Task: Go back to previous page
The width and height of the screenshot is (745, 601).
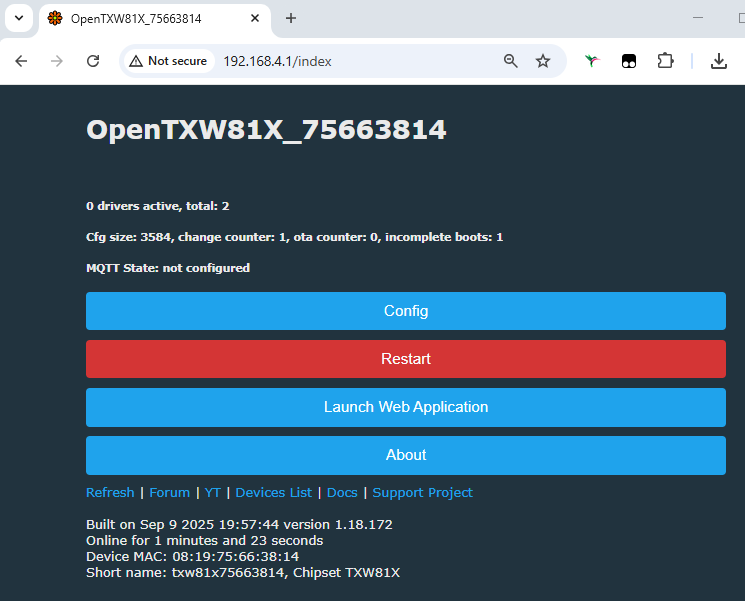Action: pos(21,61)
